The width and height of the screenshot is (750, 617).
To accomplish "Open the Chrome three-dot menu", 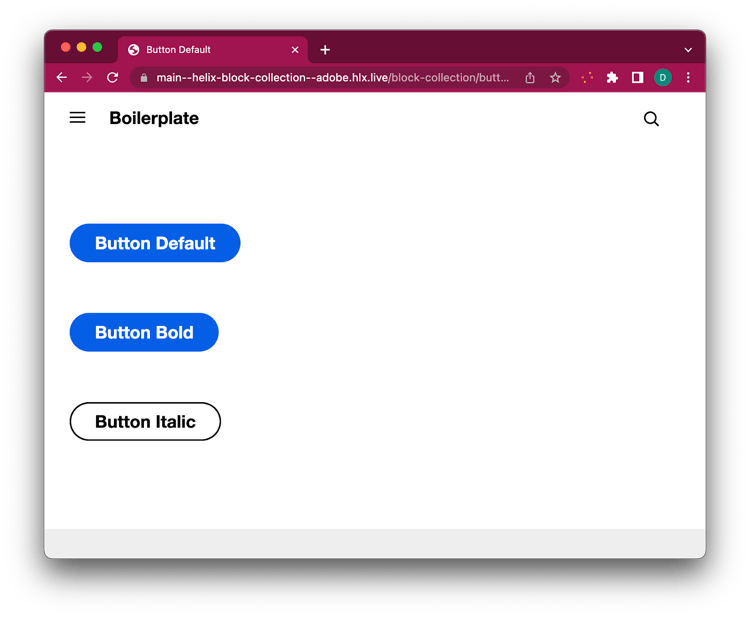I will (688, 77).
